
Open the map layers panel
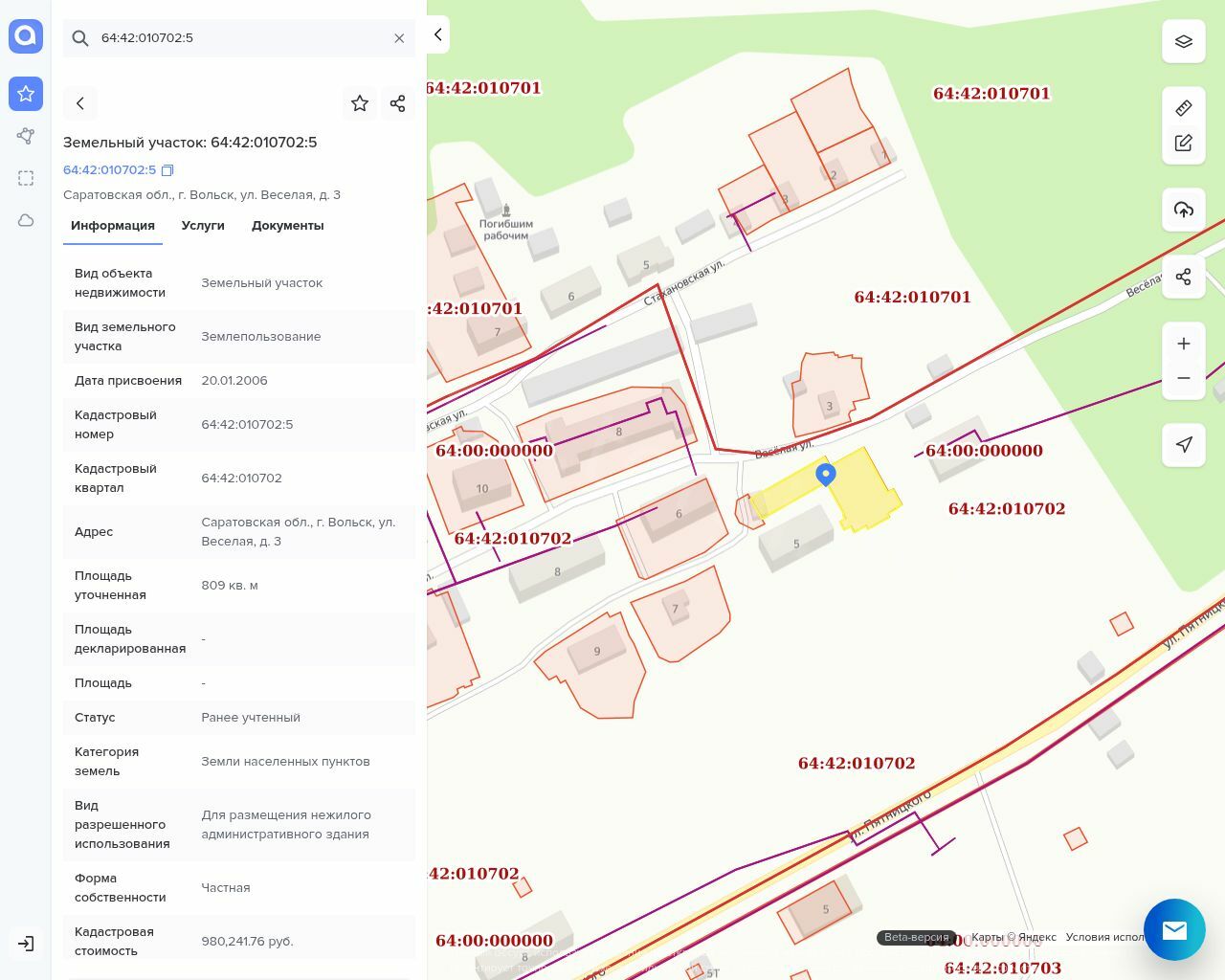point(1183,41)
